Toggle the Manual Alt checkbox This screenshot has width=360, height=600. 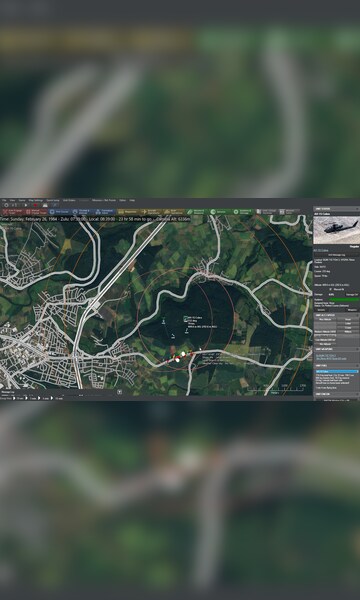tap(330, 289)
